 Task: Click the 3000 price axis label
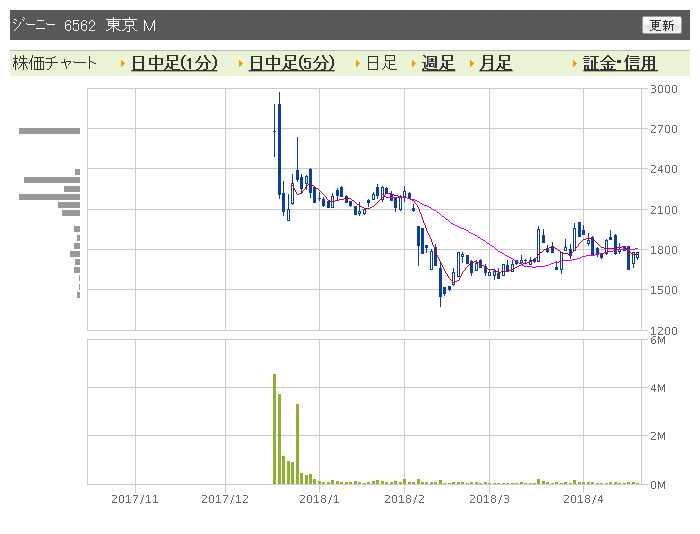point(663,89)
